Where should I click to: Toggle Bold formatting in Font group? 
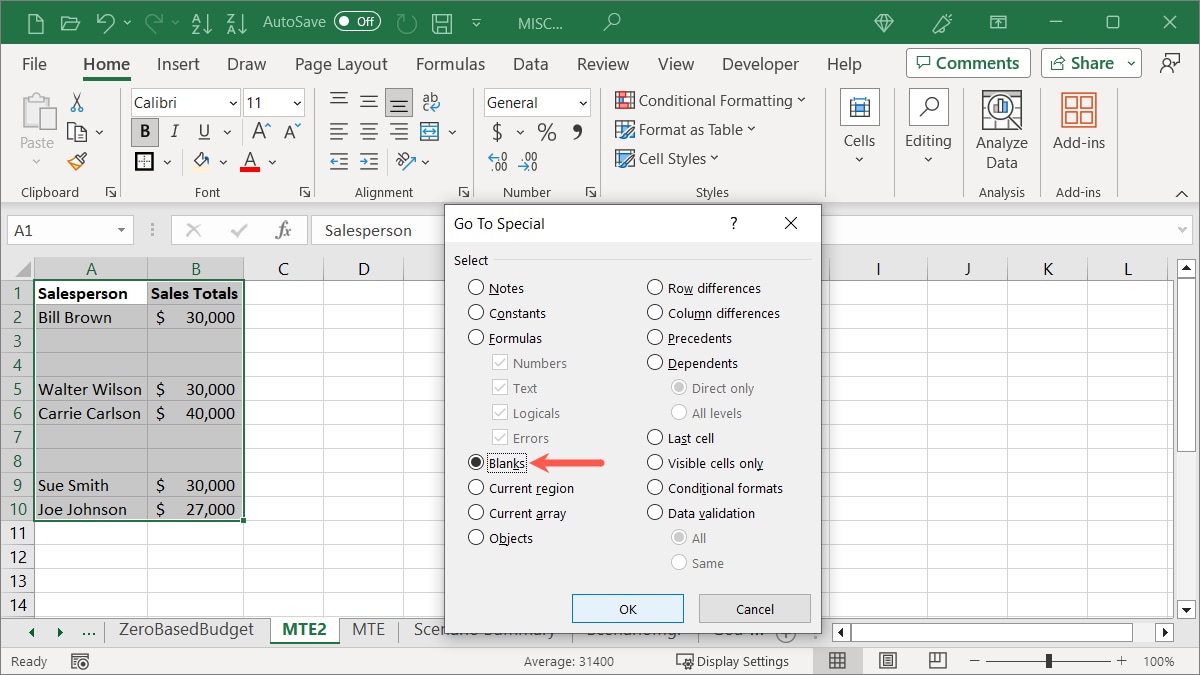145,131
